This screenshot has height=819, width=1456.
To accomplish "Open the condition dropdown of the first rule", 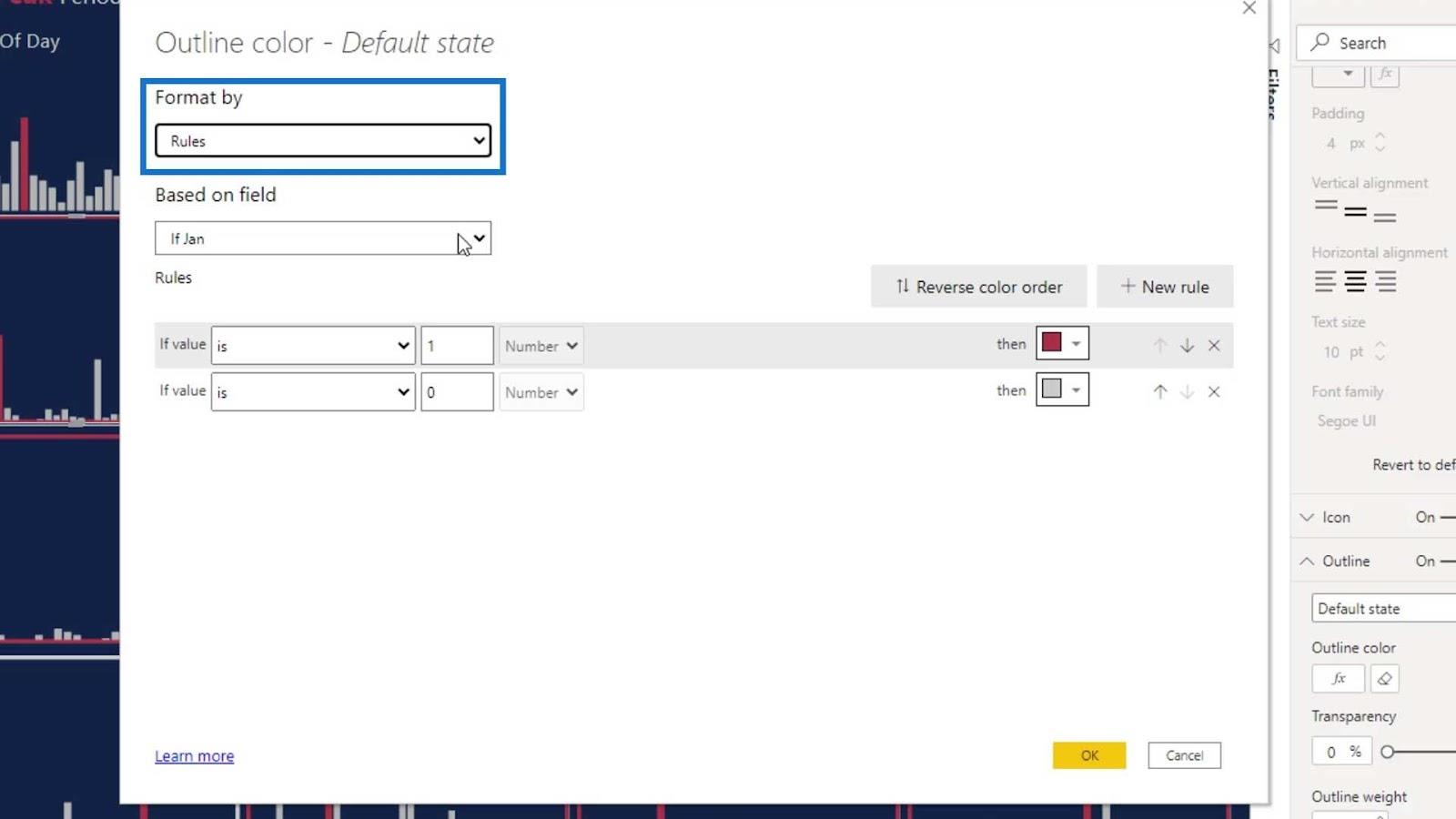I will click(313, 346).
